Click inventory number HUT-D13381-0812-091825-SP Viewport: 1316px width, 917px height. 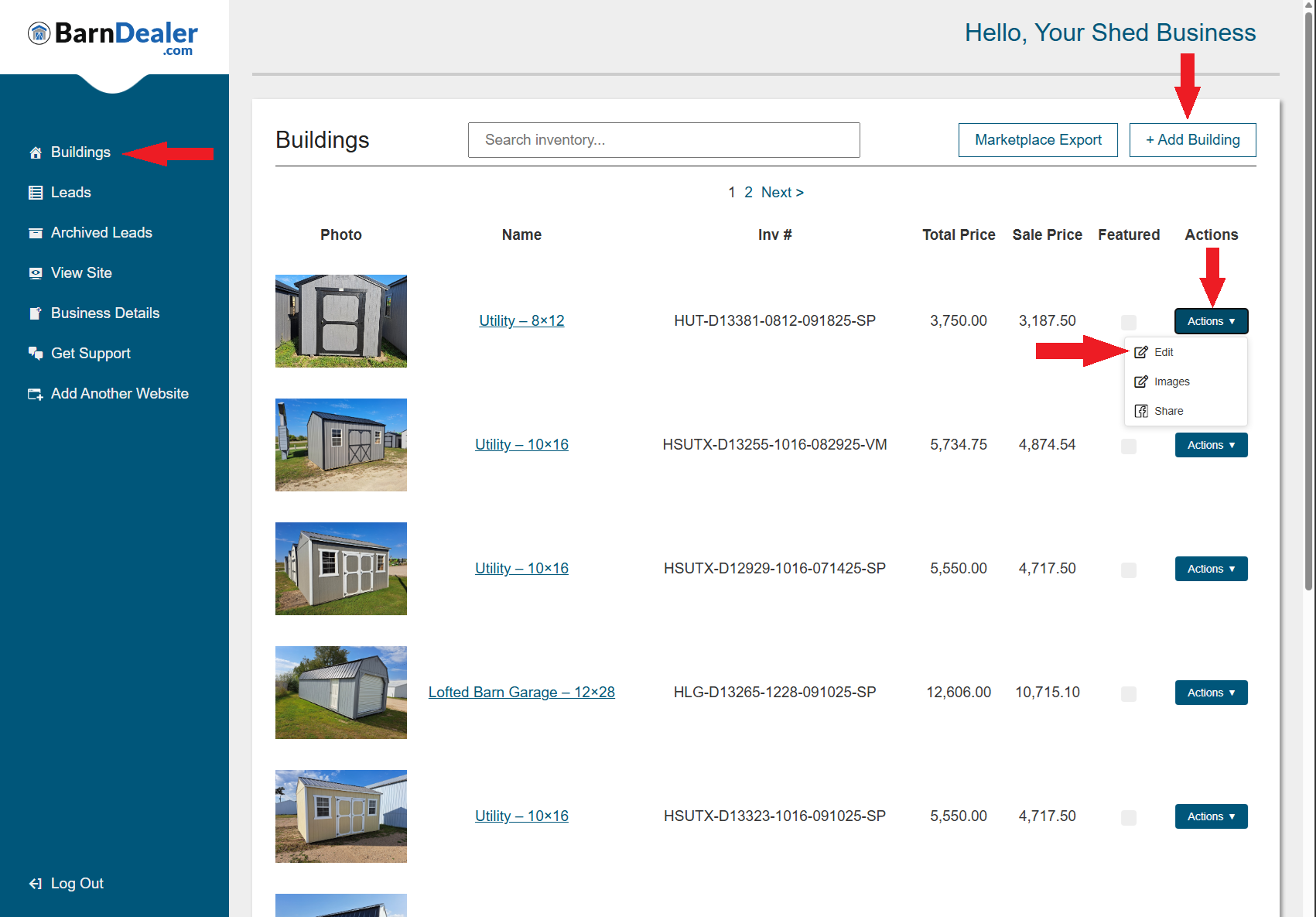tap(774, 321)
